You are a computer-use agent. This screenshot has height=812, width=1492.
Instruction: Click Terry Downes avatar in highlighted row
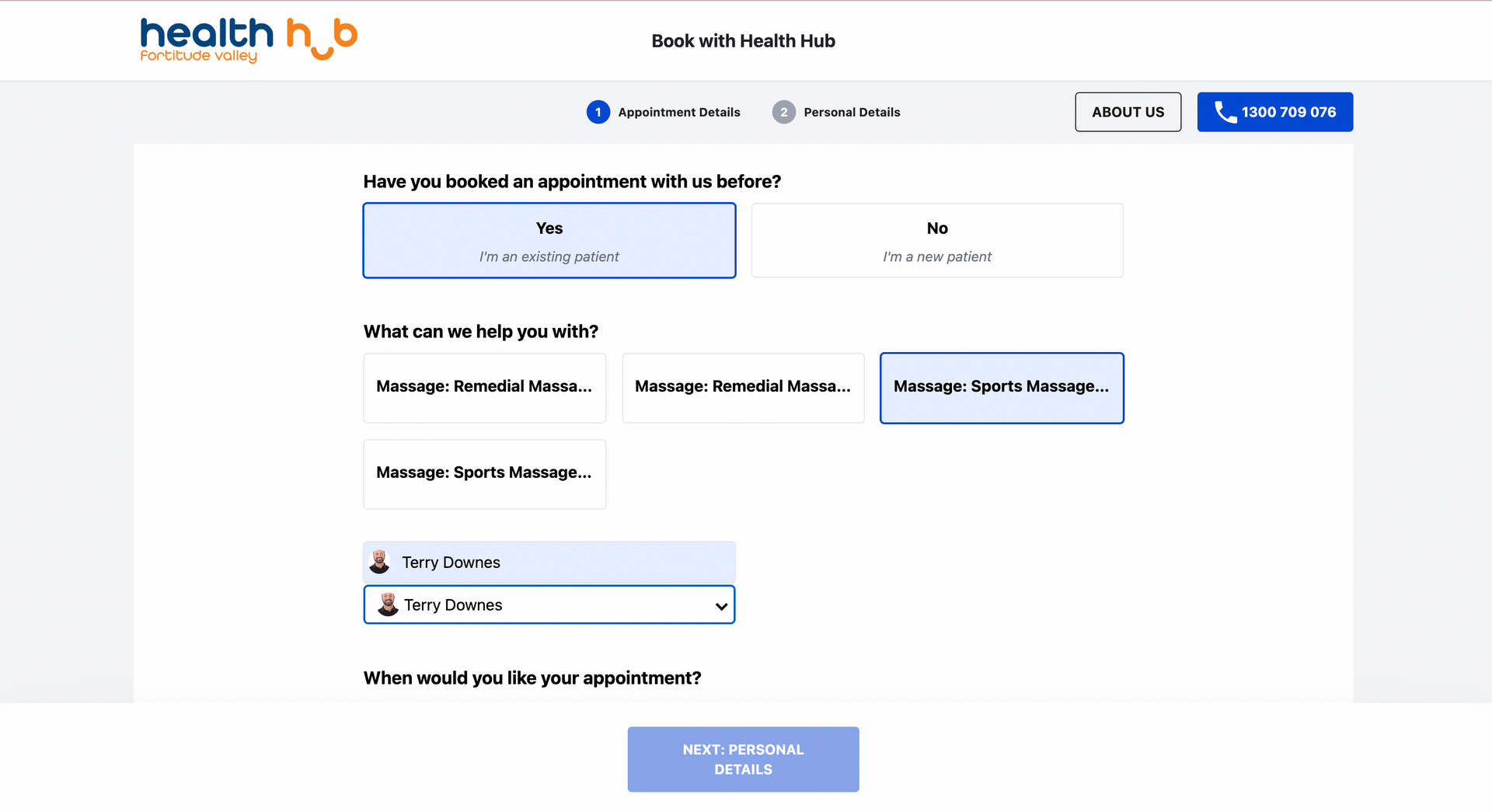(x=379, y=562)
